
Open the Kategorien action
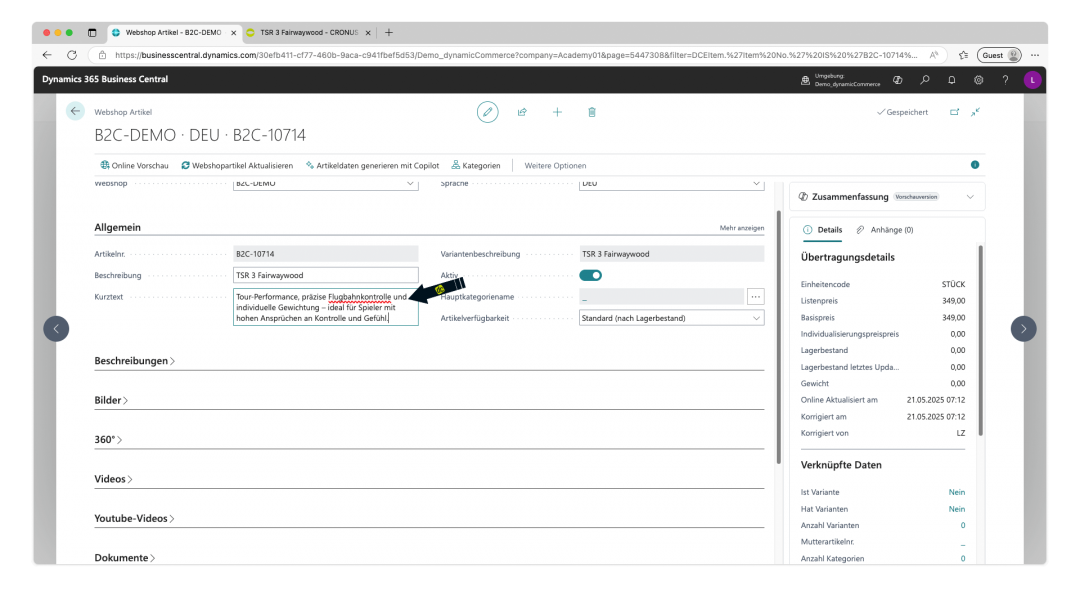point(476,165)
